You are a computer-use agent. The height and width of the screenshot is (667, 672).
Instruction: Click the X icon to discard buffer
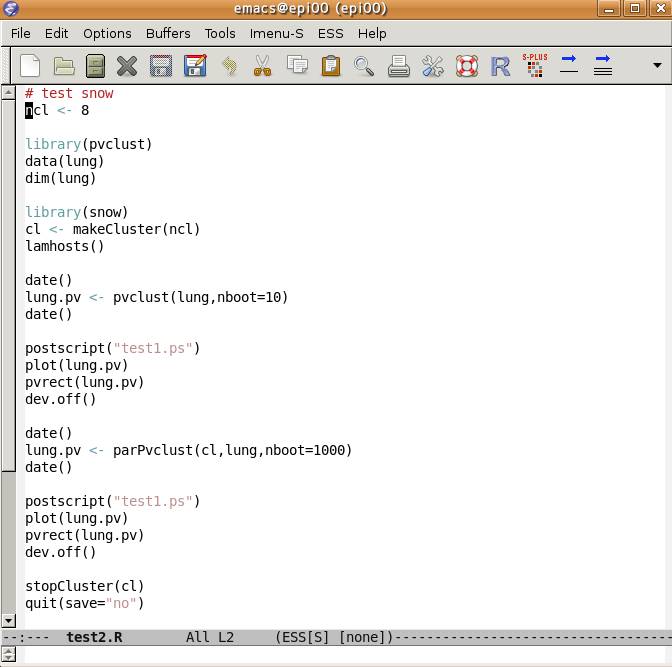pos(127,67)
